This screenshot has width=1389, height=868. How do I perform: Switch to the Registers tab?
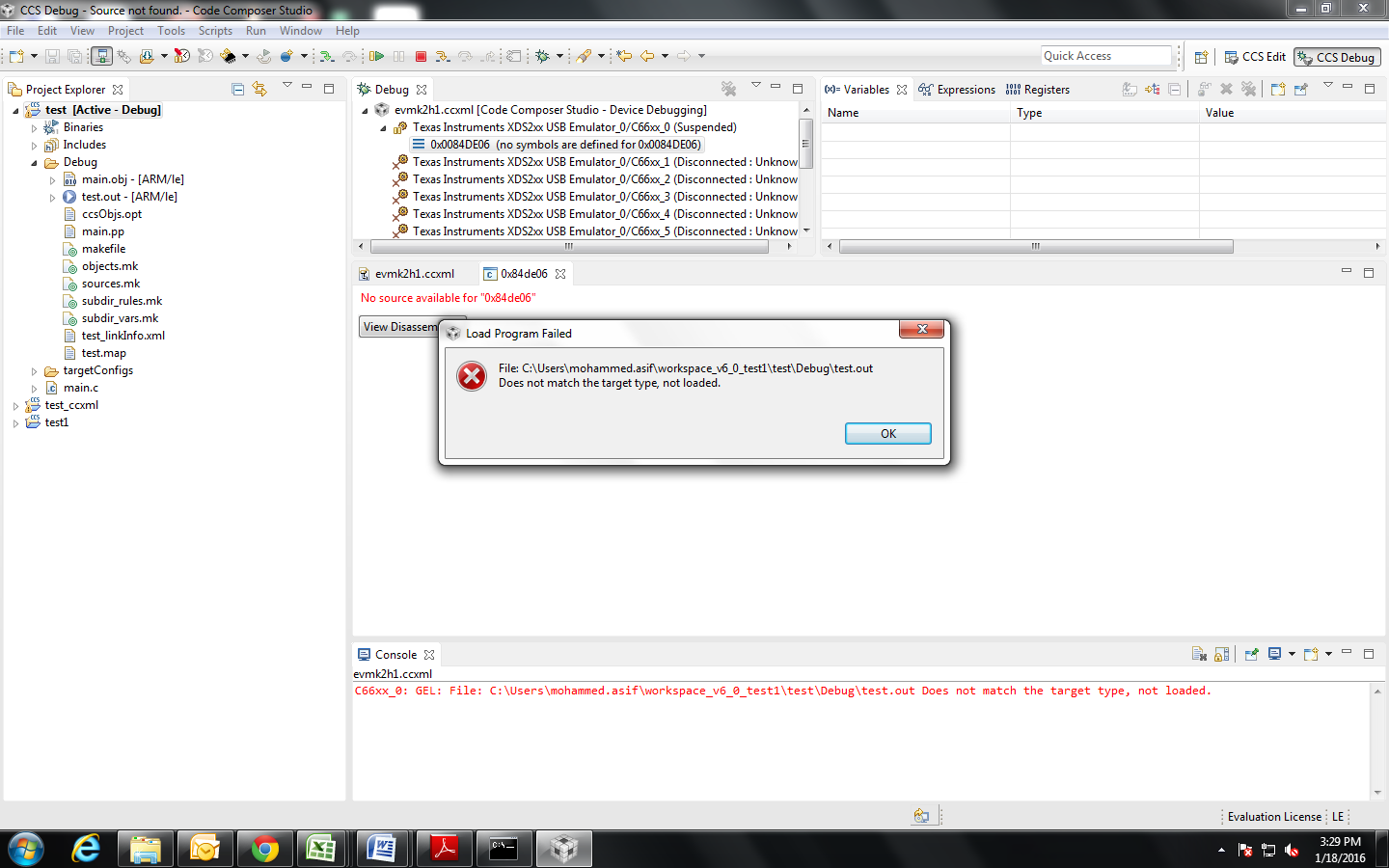pos(1038,90)
